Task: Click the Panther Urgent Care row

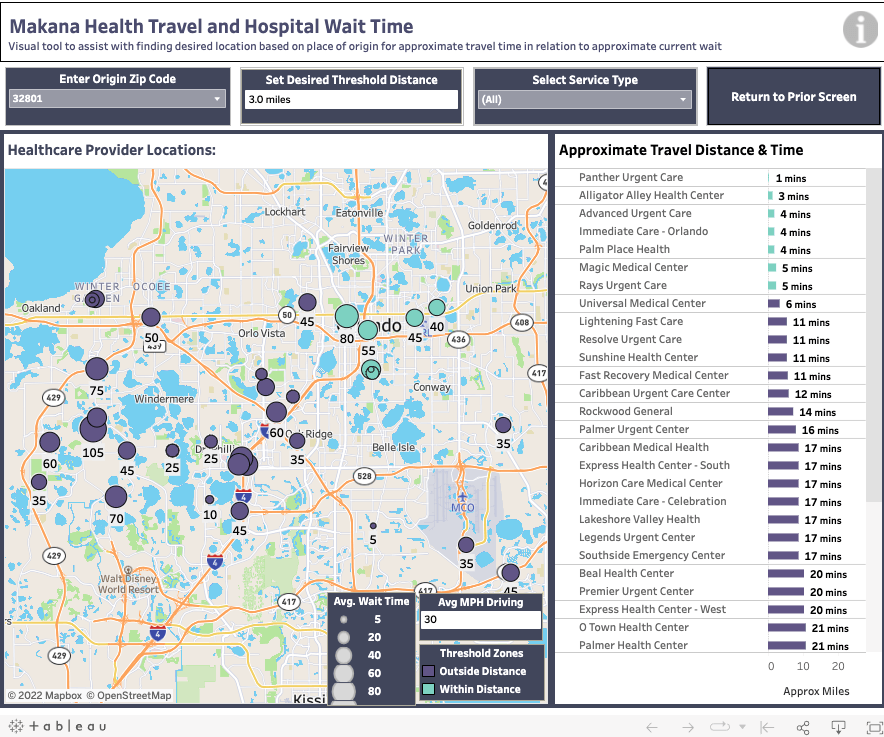Action: (710, 178)
